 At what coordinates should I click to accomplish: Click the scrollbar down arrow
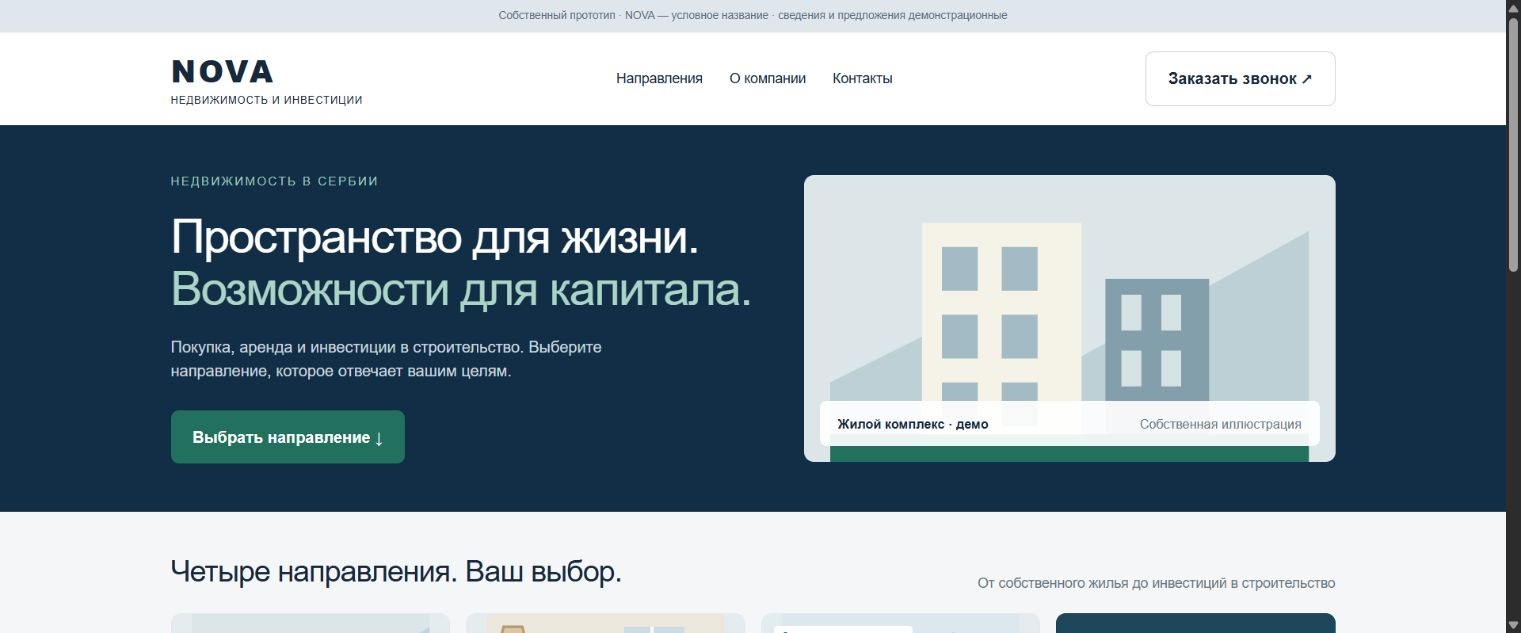coord(1513,625)
